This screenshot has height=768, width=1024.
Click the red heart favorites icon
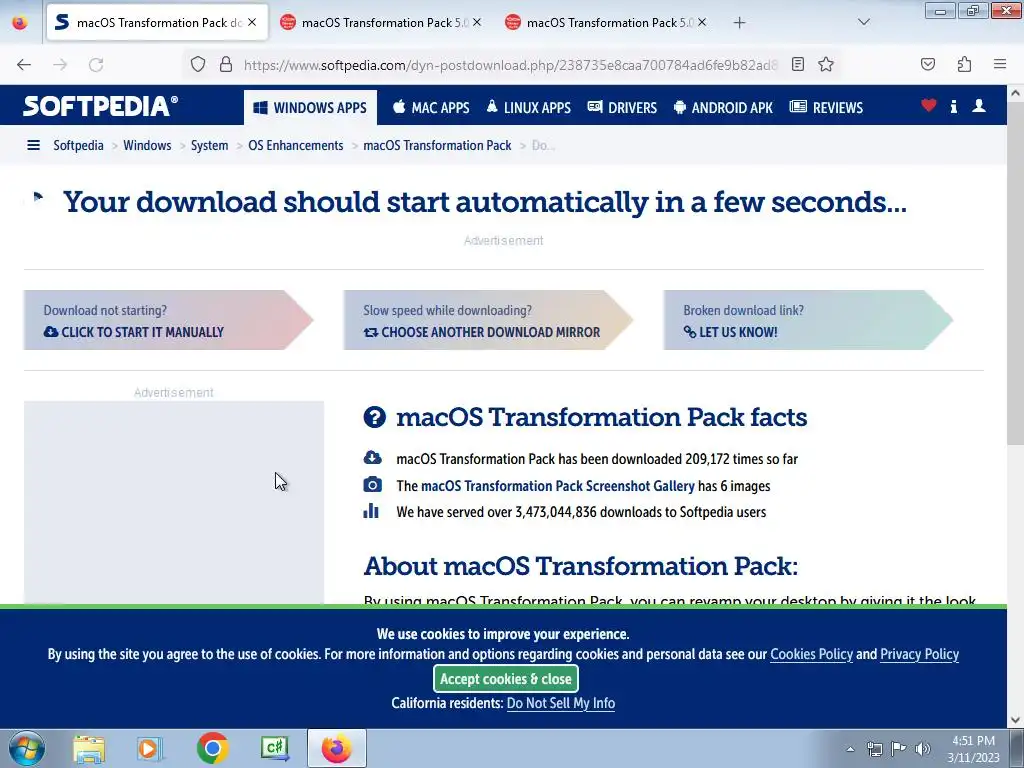pyautogui.click(x=929, y=105)
